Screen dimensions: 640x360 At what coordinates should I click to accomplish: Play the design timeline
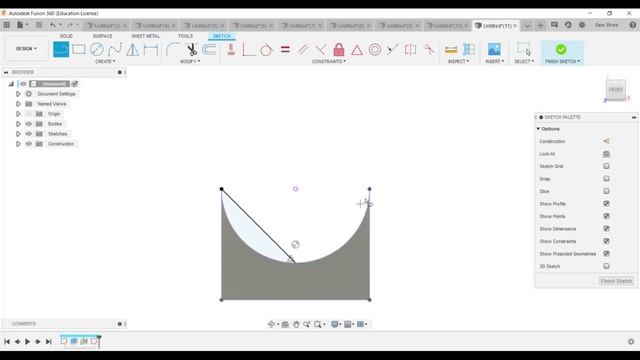[27, 342]
